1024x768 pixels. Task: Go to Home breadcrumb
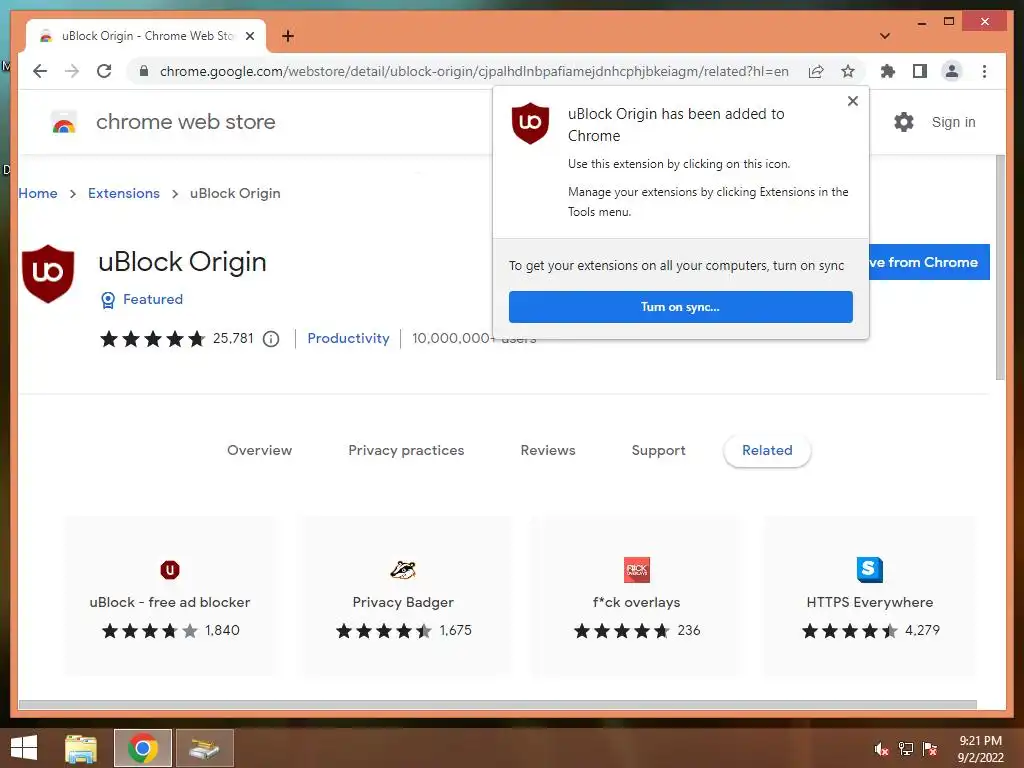click(x=38, y=193)
